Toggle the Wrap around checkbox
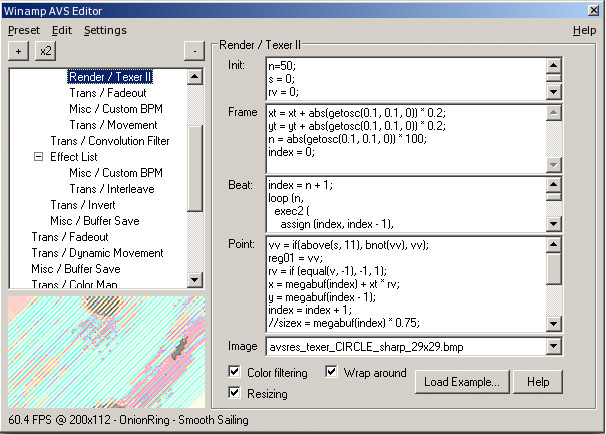Screen dimensions: 606x434 [x=331, y=372]
